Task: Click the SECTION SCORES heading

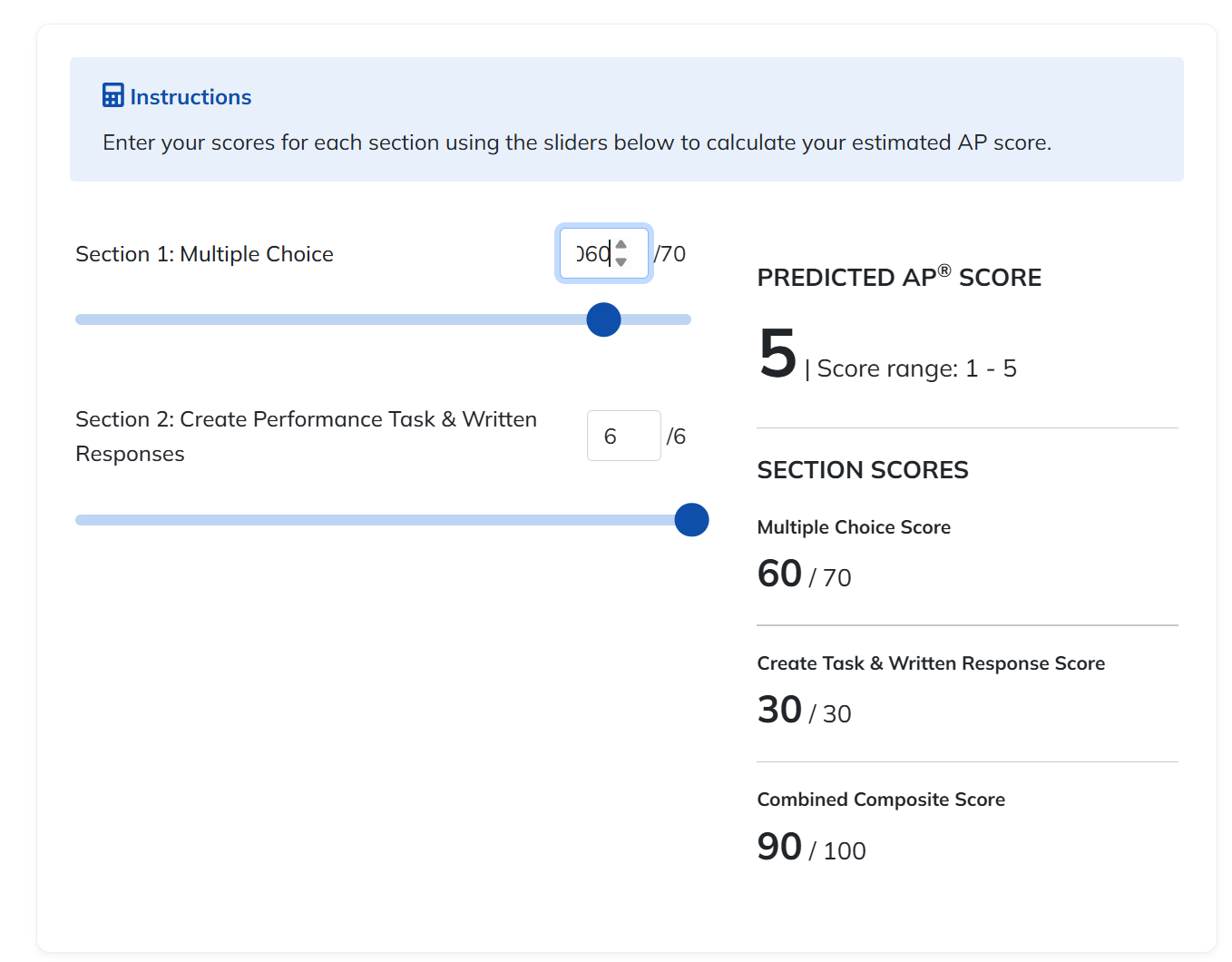Action: click(x=863, y=470)
